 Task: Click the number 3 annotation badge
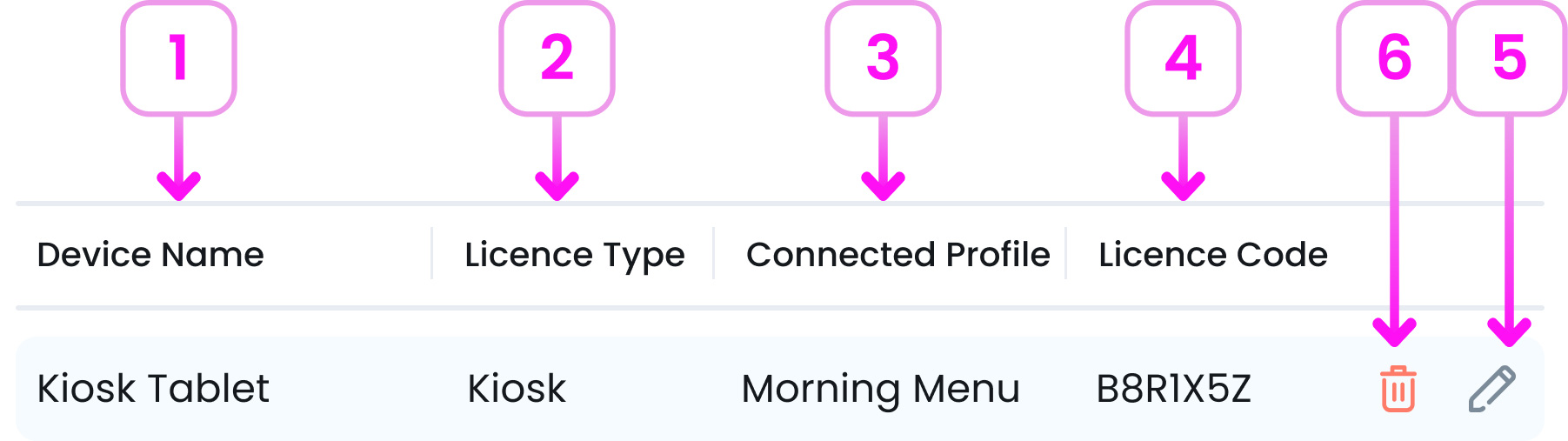tap(883, 58)
